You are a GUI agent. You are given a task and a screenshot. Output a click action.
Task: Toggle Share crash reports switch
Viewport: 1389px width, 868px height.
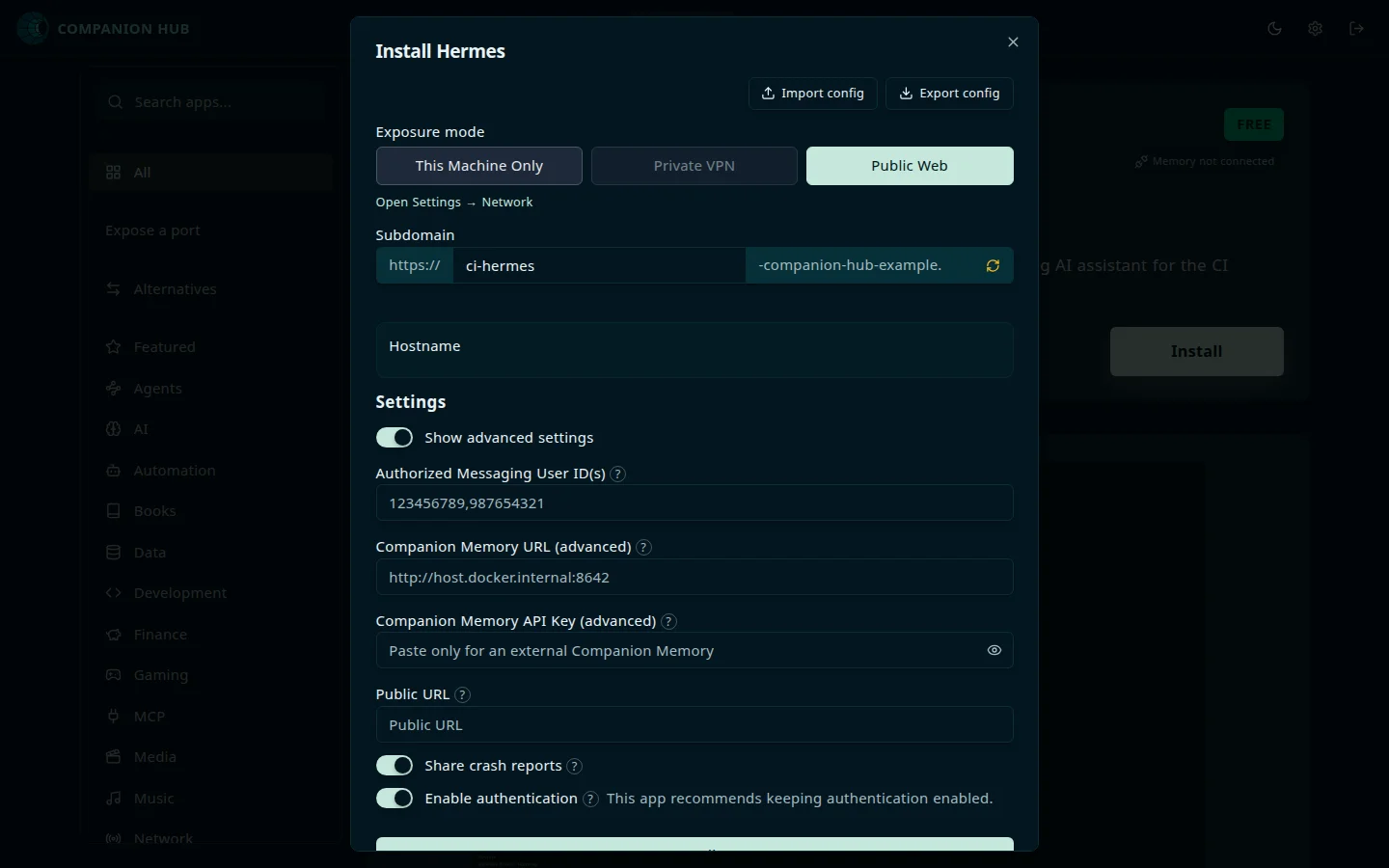395,766
